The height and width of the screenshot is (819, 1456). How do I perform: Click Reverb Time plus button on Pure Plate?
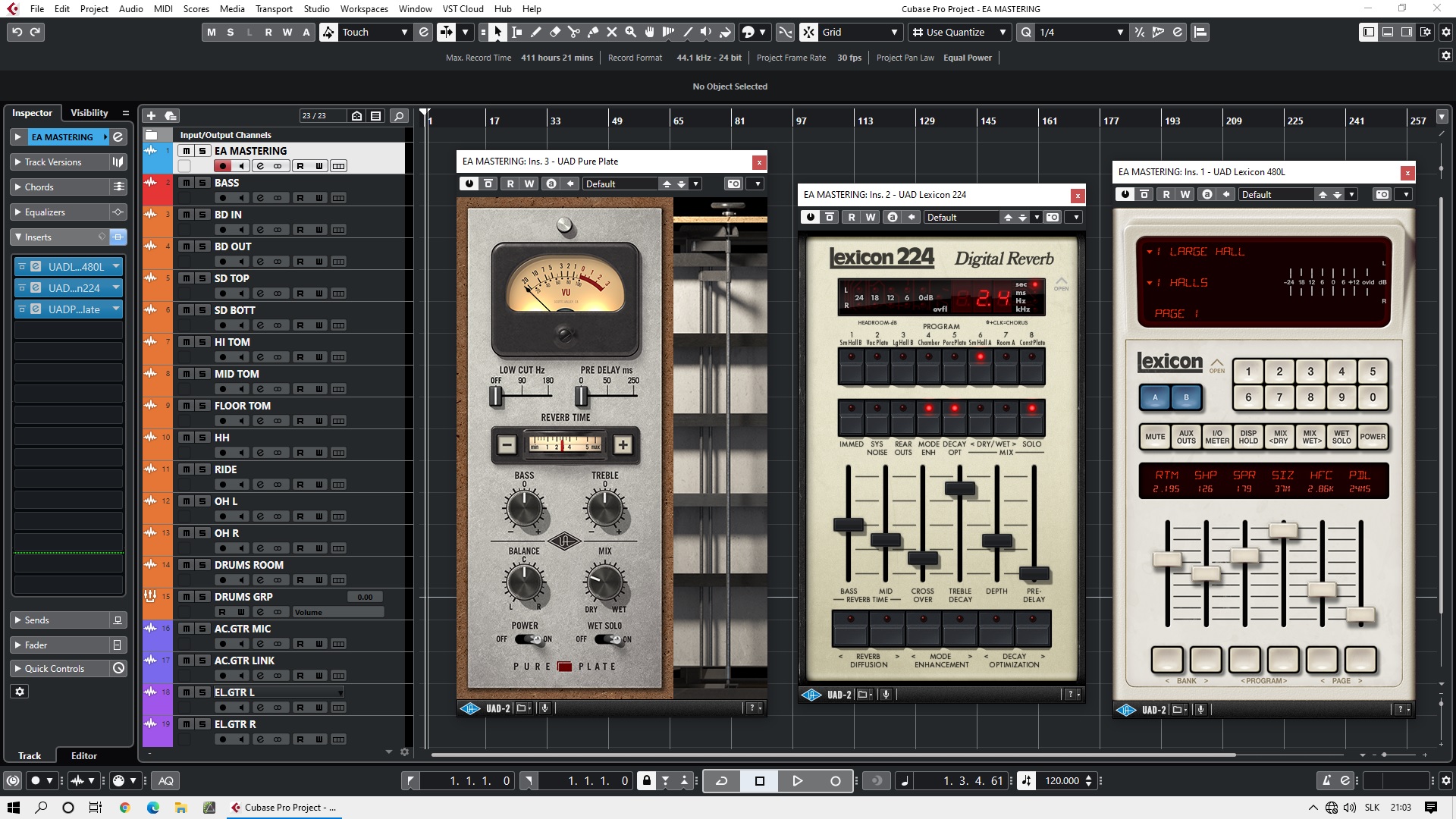click(623, 445)
